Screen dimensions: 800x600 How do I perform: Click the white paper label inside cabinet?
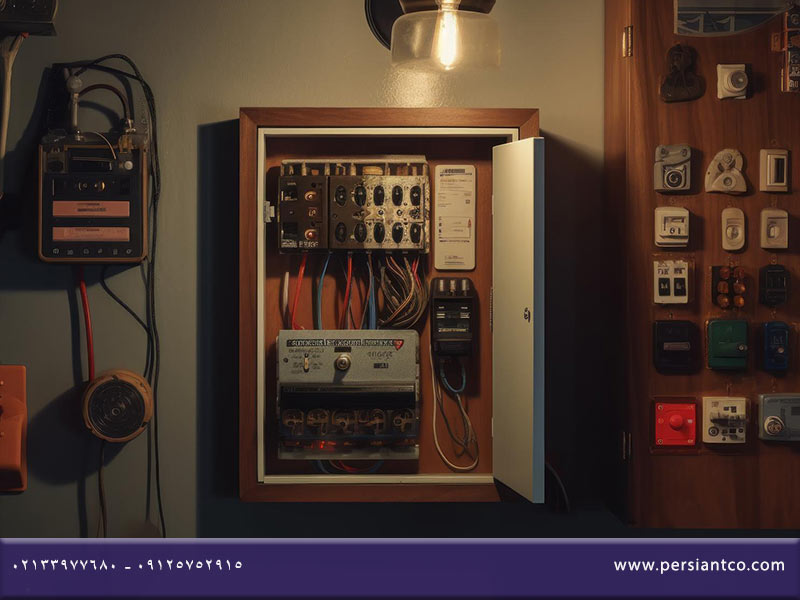tap(455, 217)
